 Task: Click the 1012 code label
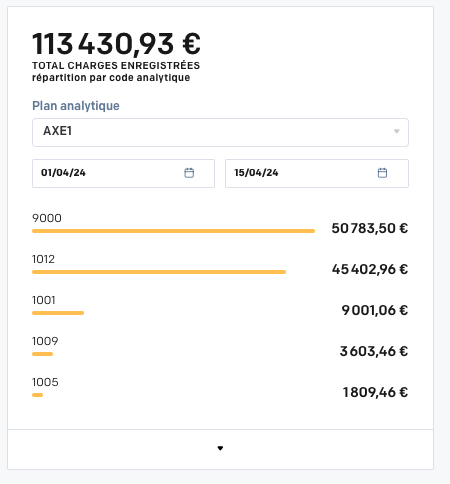43,259
